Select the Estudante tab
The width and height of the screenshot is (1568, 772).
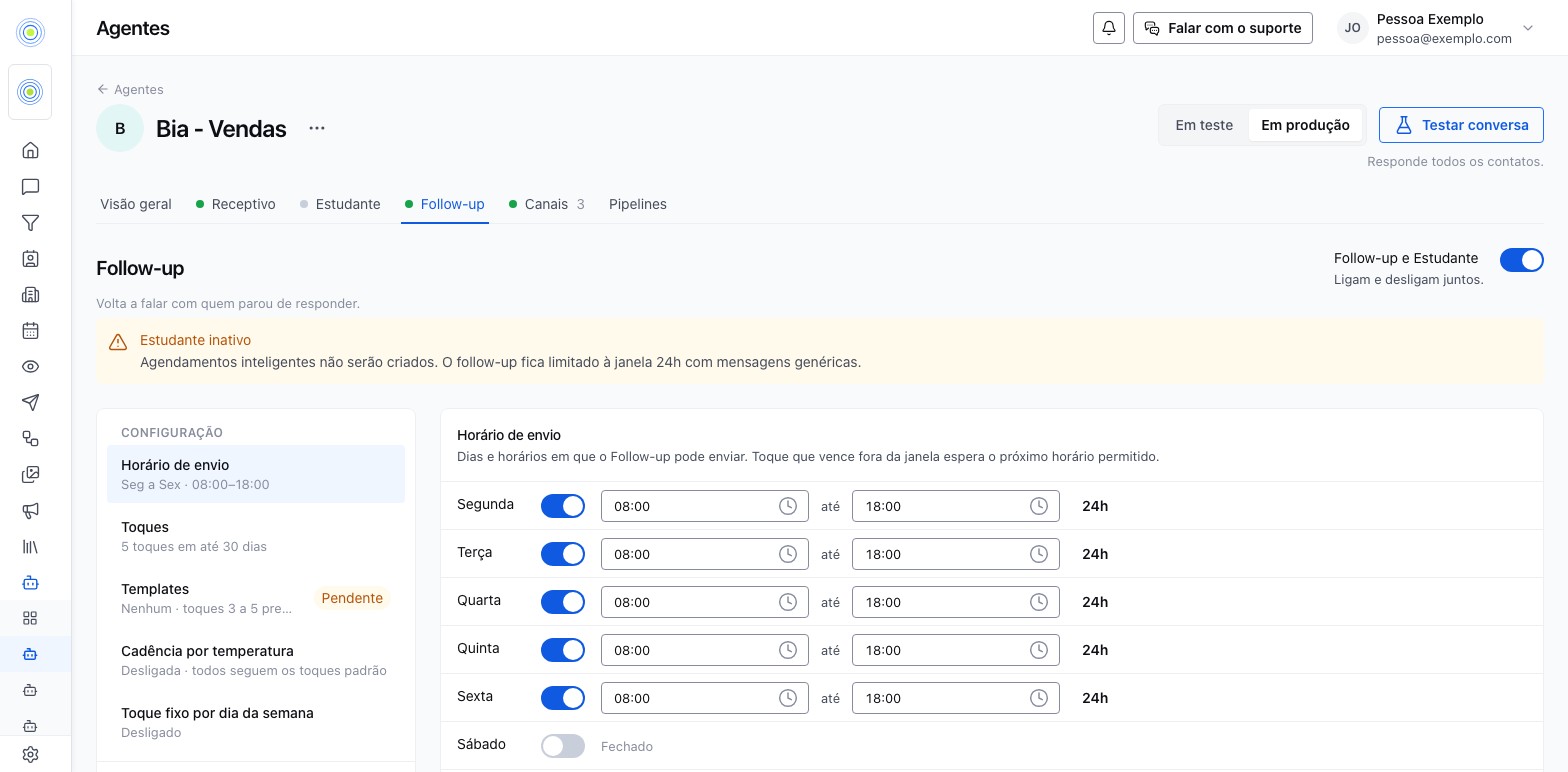click(340, 204)
